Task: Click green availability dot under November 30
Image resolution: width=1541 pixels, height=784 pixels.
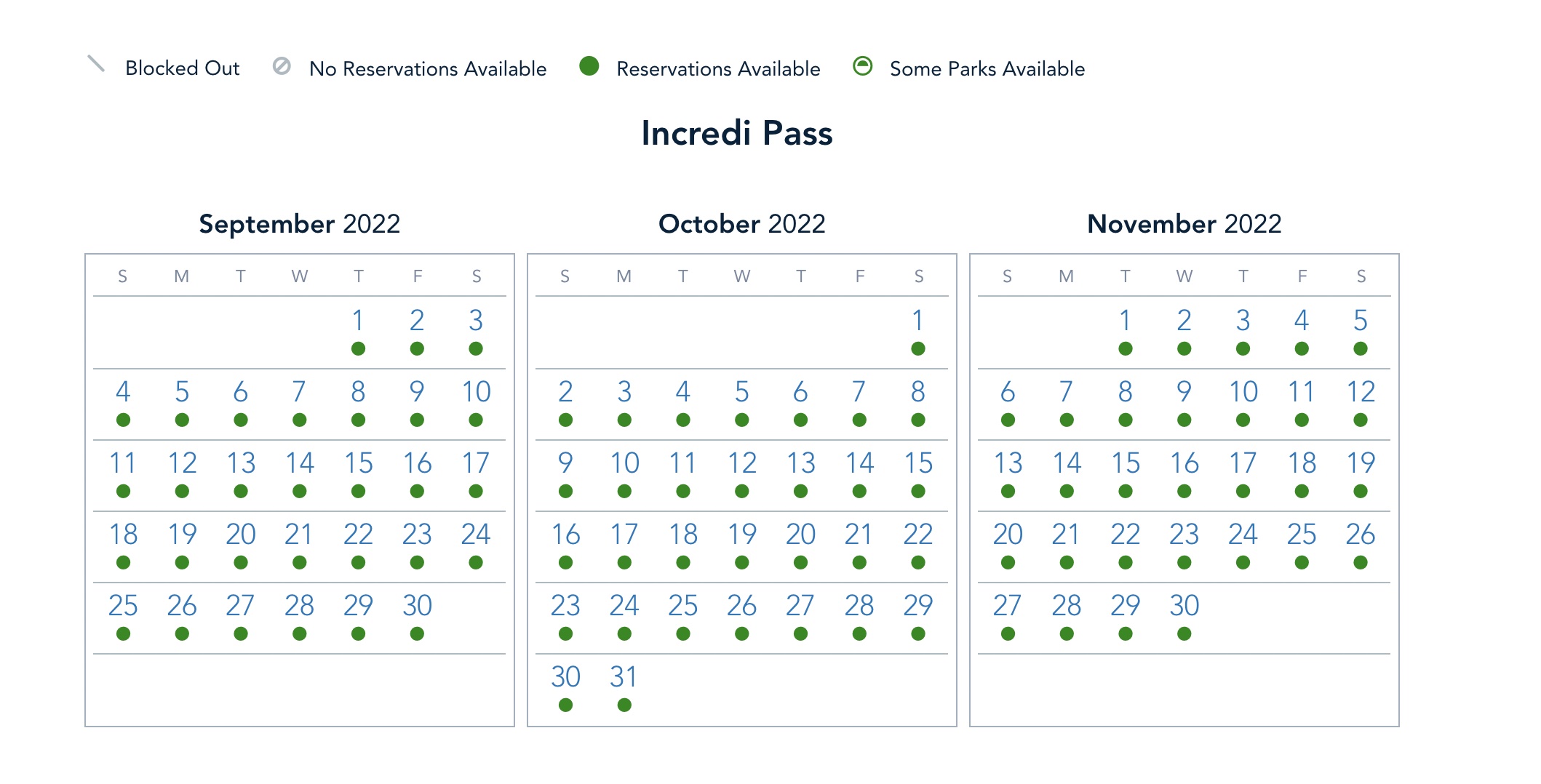Action: [x=1184, y=634]
